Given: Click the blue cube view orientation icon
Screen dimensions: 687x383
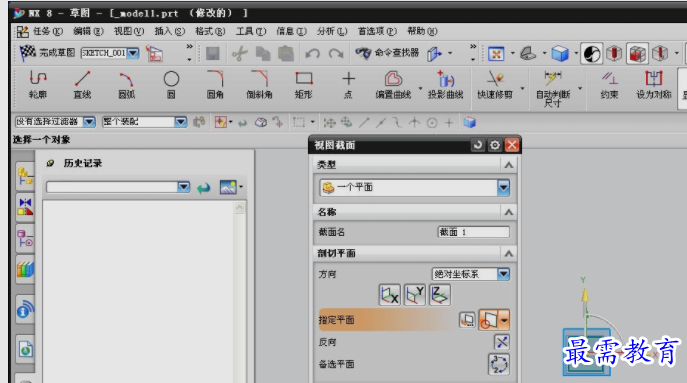Looking at the screenshot, I should coord(560,54).
